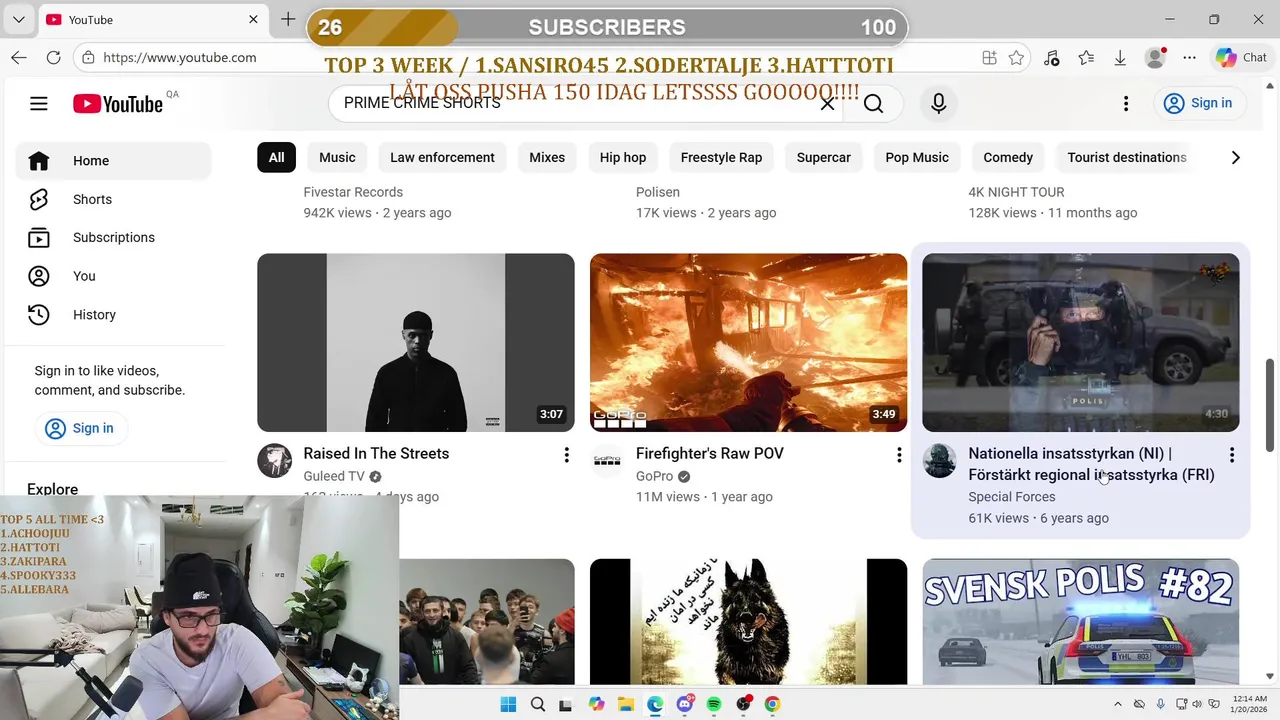Open History in the sidebar

click(x=113, y=314)
